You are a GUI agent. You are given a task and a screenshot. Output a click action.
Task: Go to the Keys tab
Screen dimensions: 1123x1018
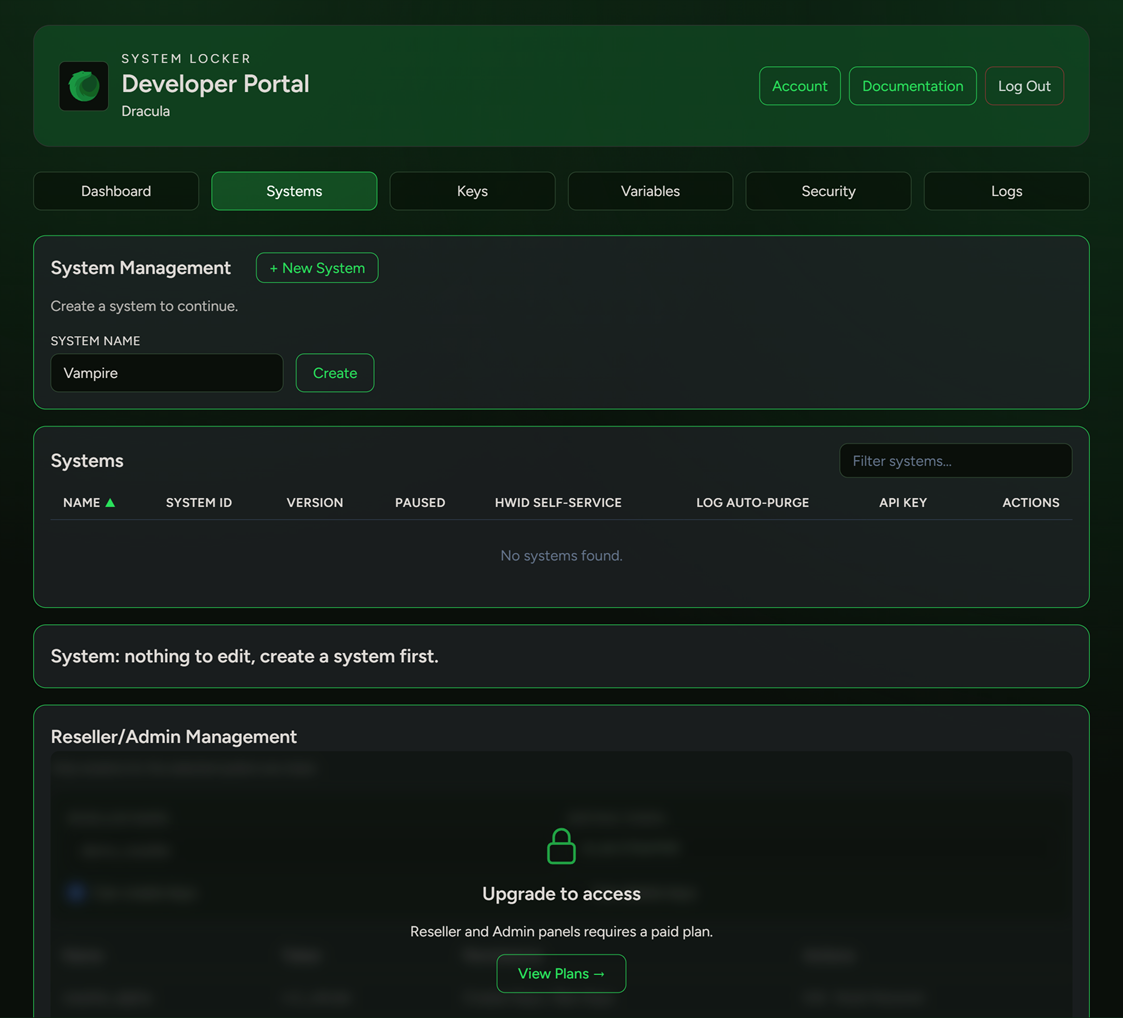pyautogui.click(x=472, y=191)
